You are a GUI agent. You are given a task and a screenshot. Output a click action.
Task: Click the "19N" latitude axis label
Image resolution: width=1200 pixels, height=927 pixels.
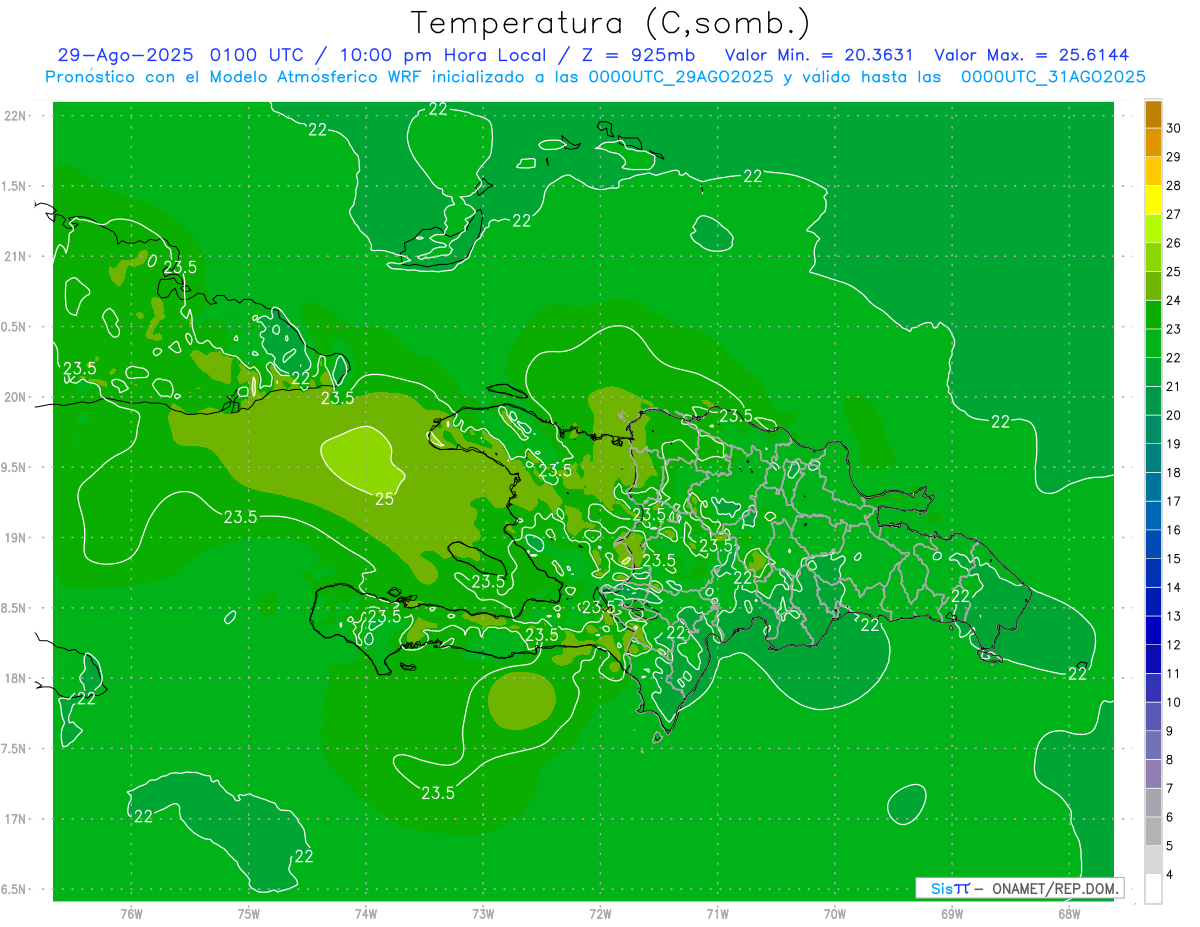15,538
